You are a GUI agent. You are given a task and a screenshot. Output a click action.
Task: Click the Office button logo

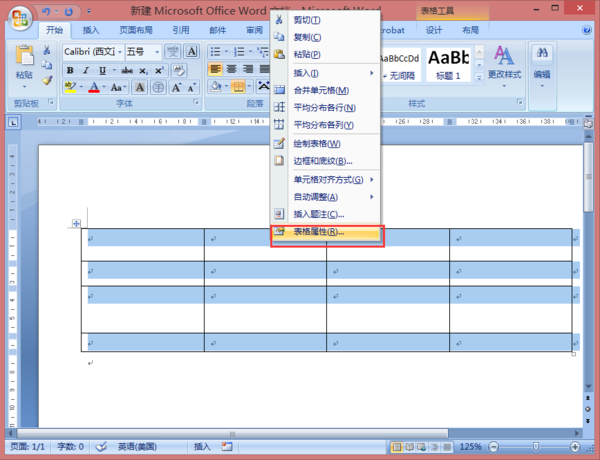click(x=20, y=18)
